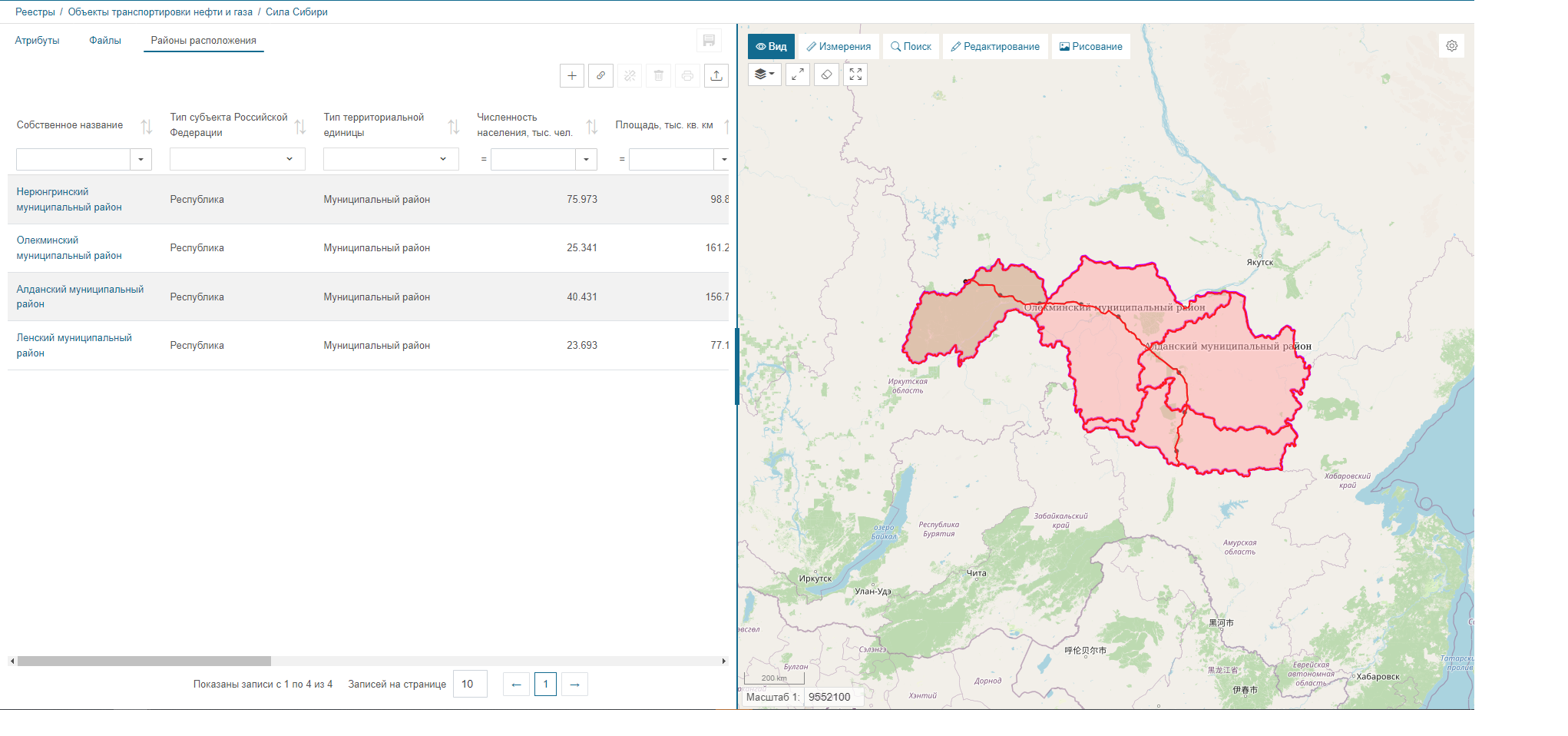1568x736 pixels.
Task: Click the horizontal table scrollbar
Action: [x=144, y=661]
